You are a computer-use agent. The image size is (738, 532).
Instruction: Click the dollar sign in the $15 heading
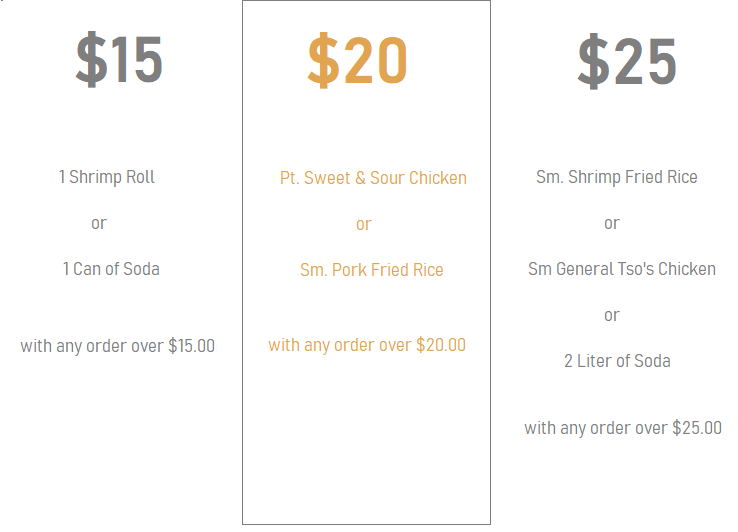(x=91, y=60)
